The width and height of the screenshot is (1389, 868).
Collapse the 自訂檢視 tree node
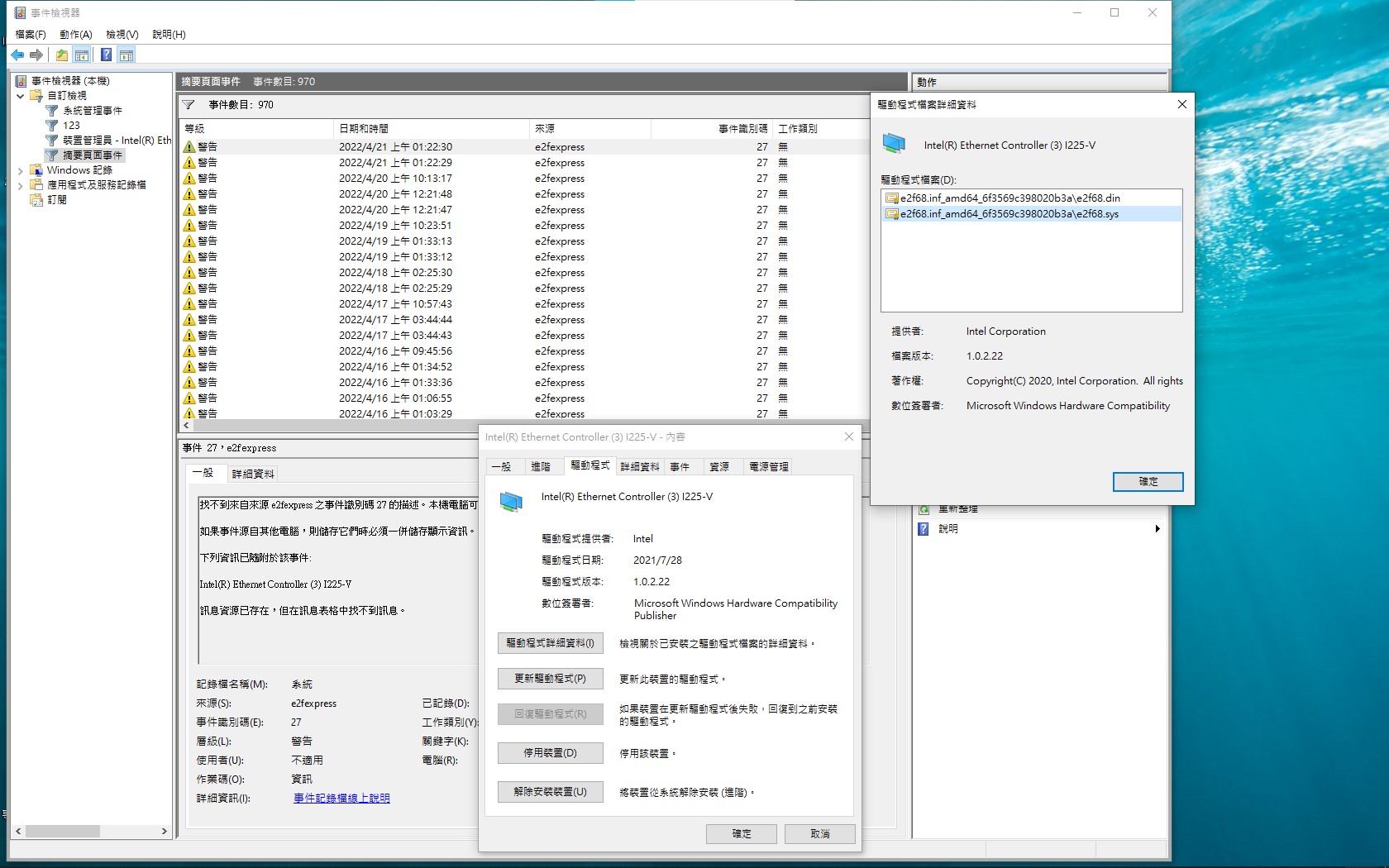[20, 96]
